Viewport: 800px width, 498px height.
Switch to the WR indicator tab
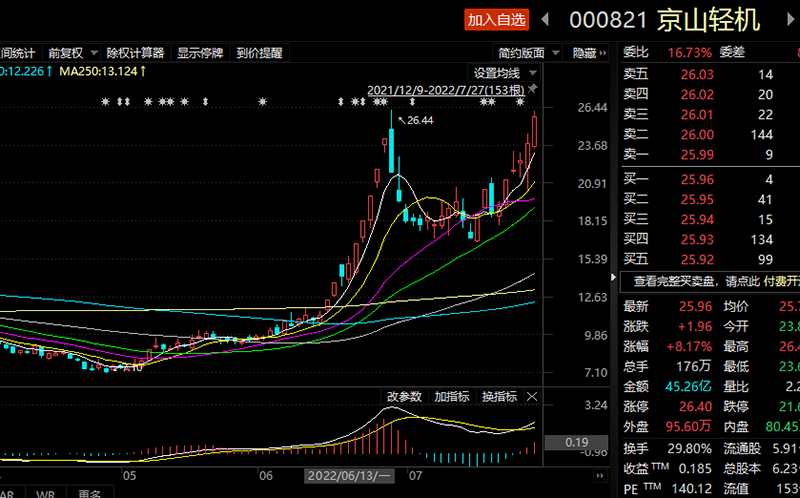[45, 492]
